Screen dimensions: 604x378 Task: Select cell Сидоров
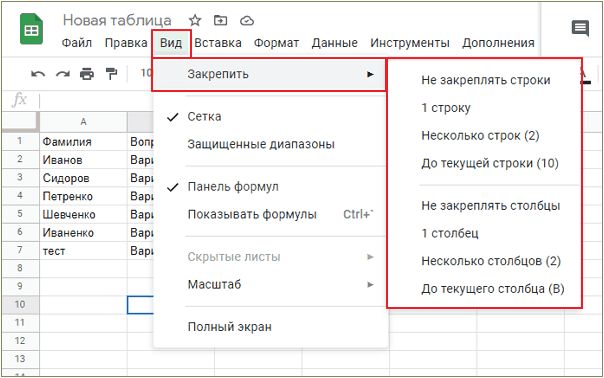coord(83,178)
